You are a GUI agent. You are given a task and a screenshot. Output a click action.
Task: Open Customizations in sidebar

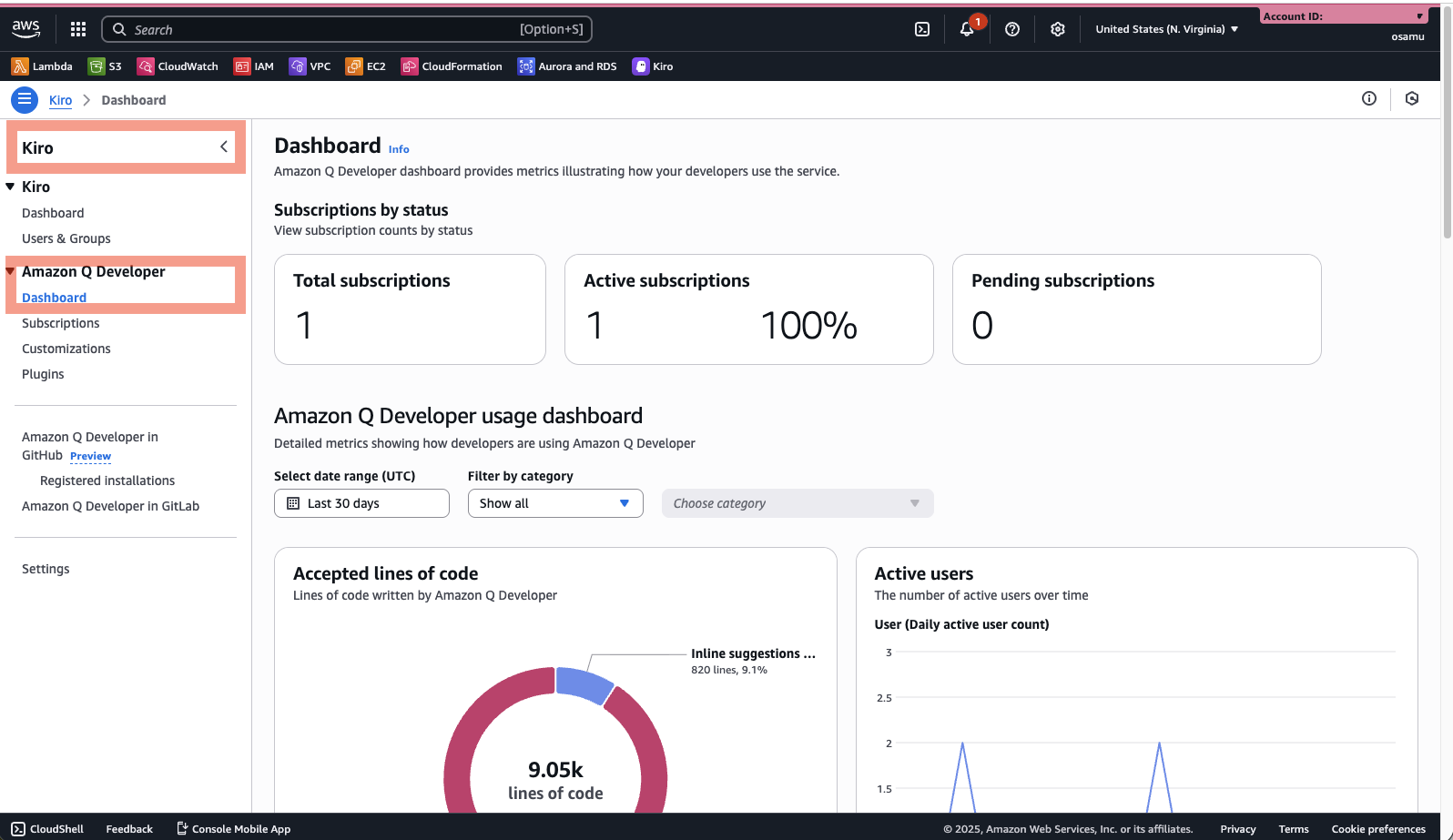tap(66, 349)
